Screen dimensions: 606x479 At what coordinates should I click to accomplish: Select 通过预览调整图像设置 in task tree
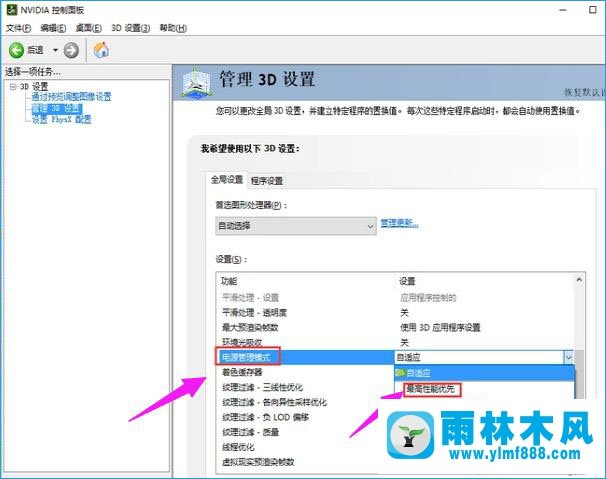click(71, 97)
